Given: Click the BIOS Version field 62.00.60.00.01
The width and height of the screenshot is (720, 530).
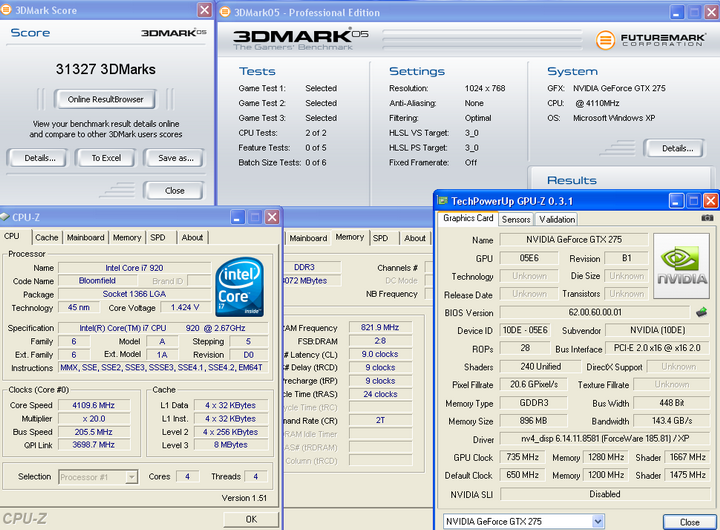Looking at the screenshot, I should [x=595, y=312].
